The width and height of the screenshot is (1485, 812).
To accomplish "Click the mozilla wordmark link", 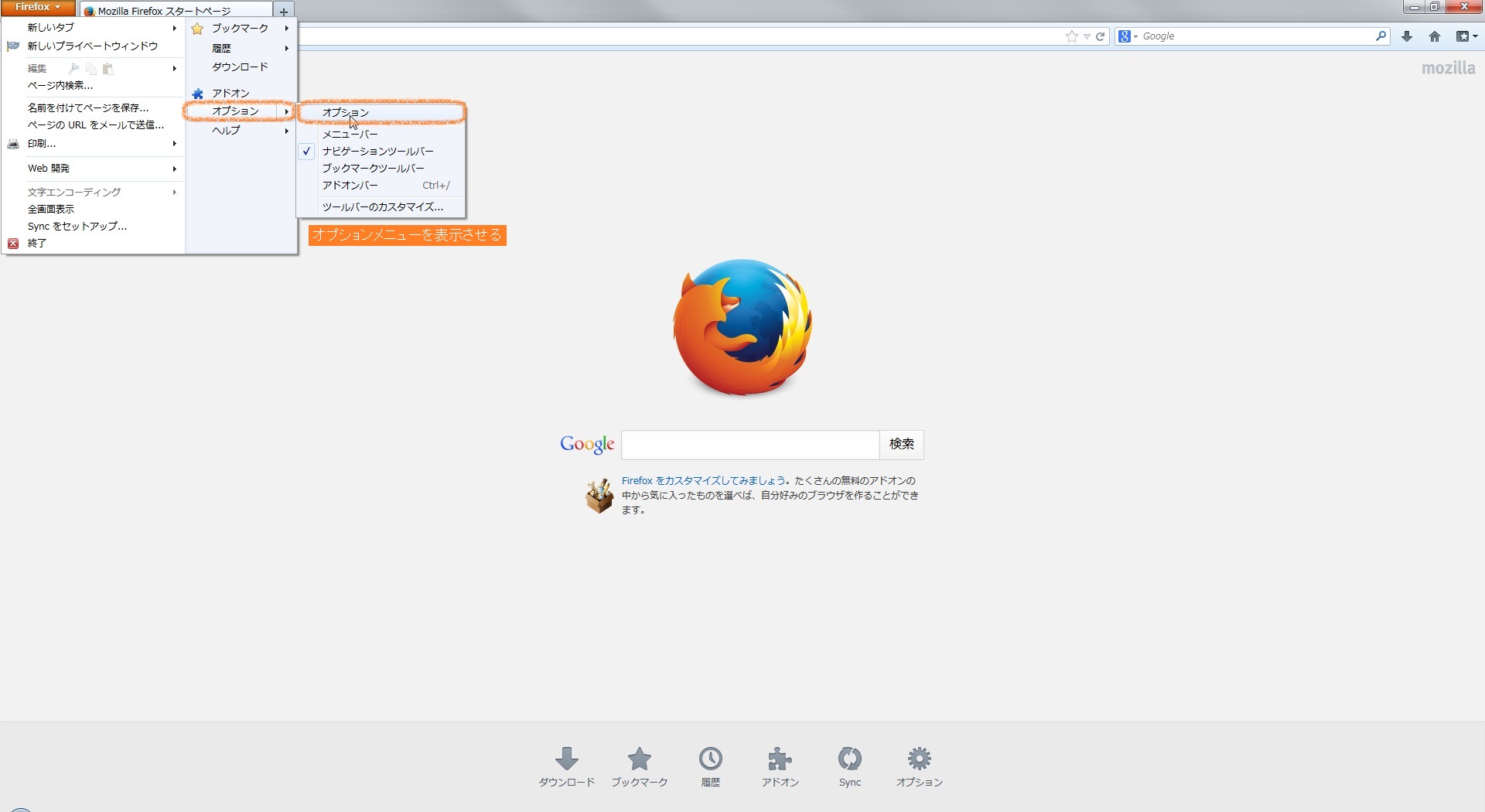I will pos(1449,68).
